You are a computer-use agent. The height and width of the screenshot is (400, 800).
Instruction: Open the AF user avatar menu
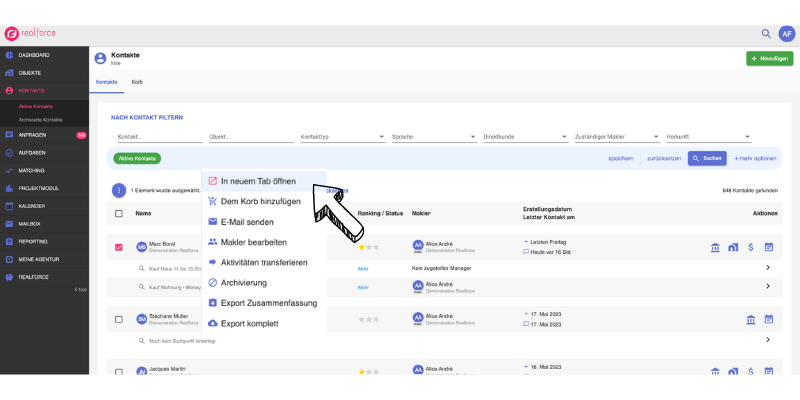coord(786,34)
